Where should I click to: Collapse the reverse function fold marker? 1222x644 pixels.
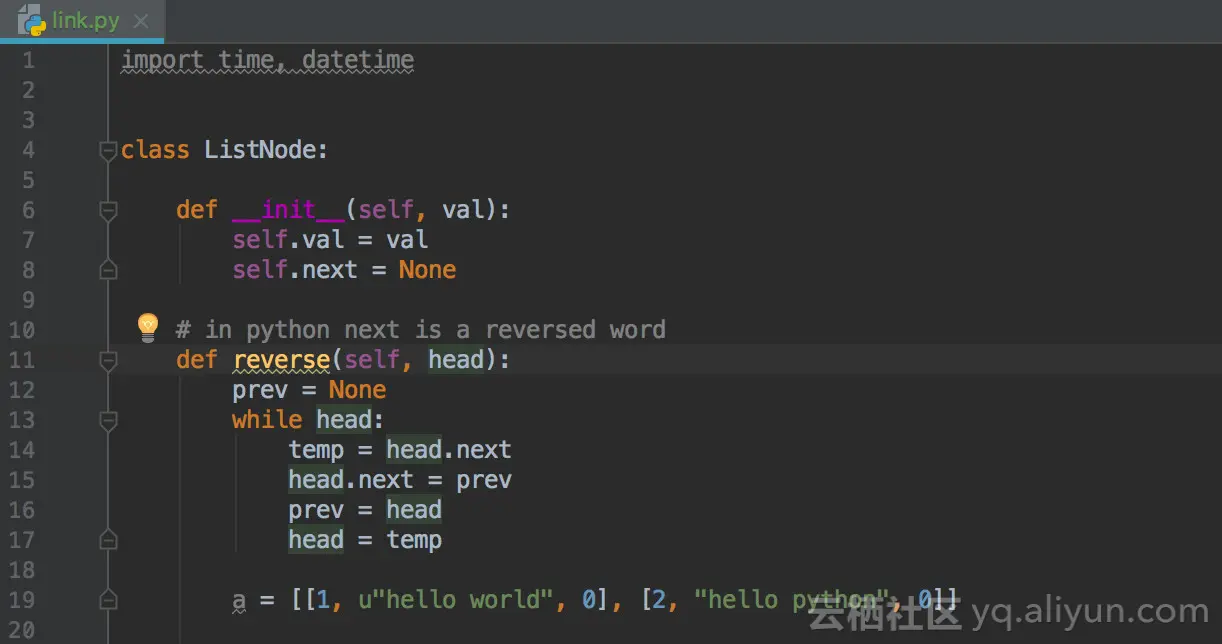point(108,361)
